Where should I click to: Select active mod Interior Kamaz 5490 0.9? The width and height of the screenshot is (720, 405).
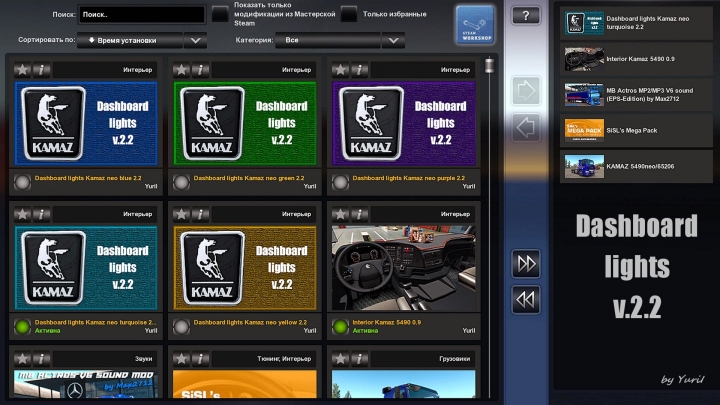coord(636,59)
